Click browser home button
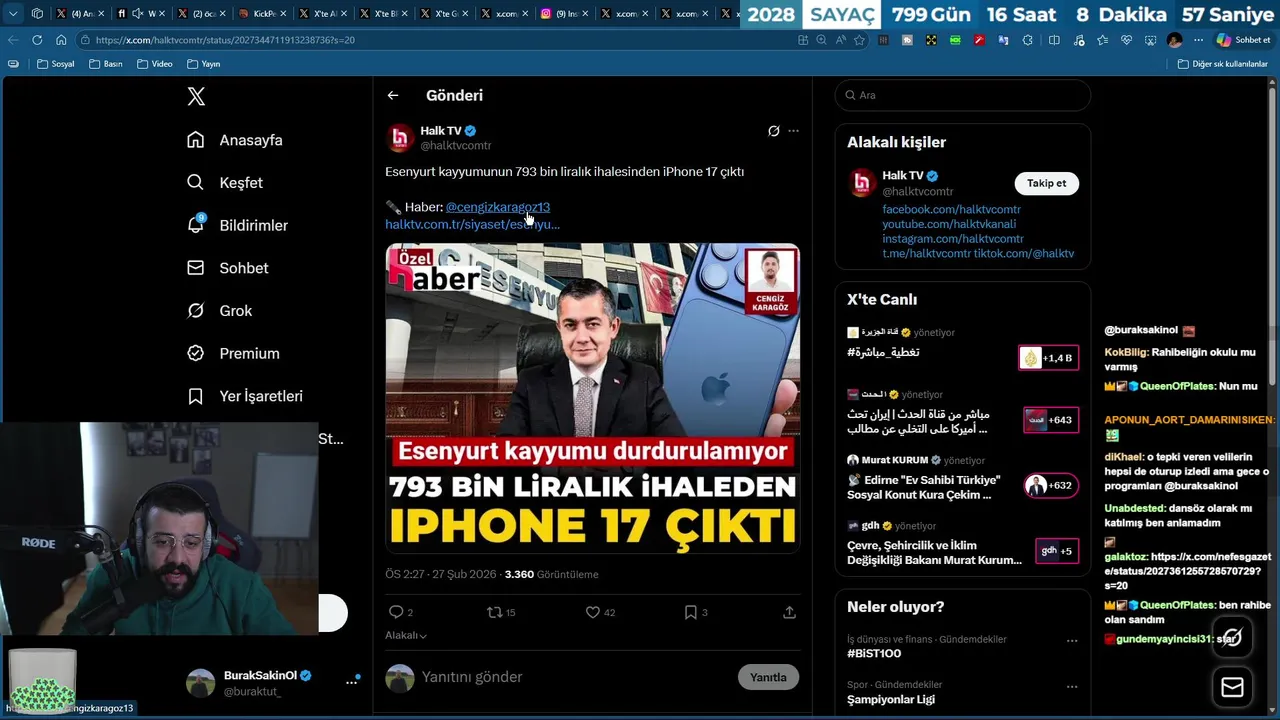This screenshot has width=1280, height=720. click(61, 40)
